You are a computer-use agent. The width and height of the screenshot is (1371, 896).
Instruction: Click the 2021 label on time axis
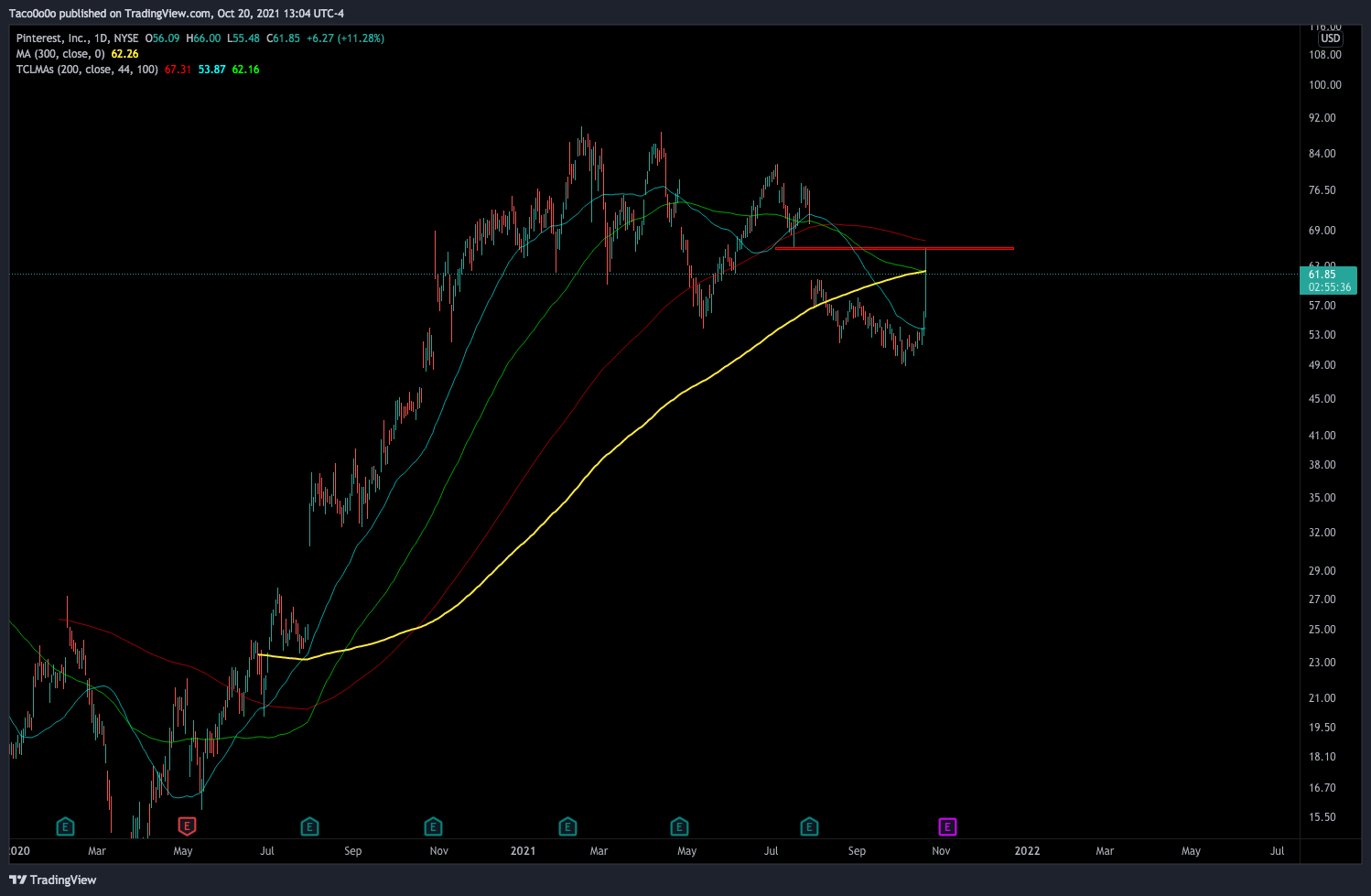[524, 851]
